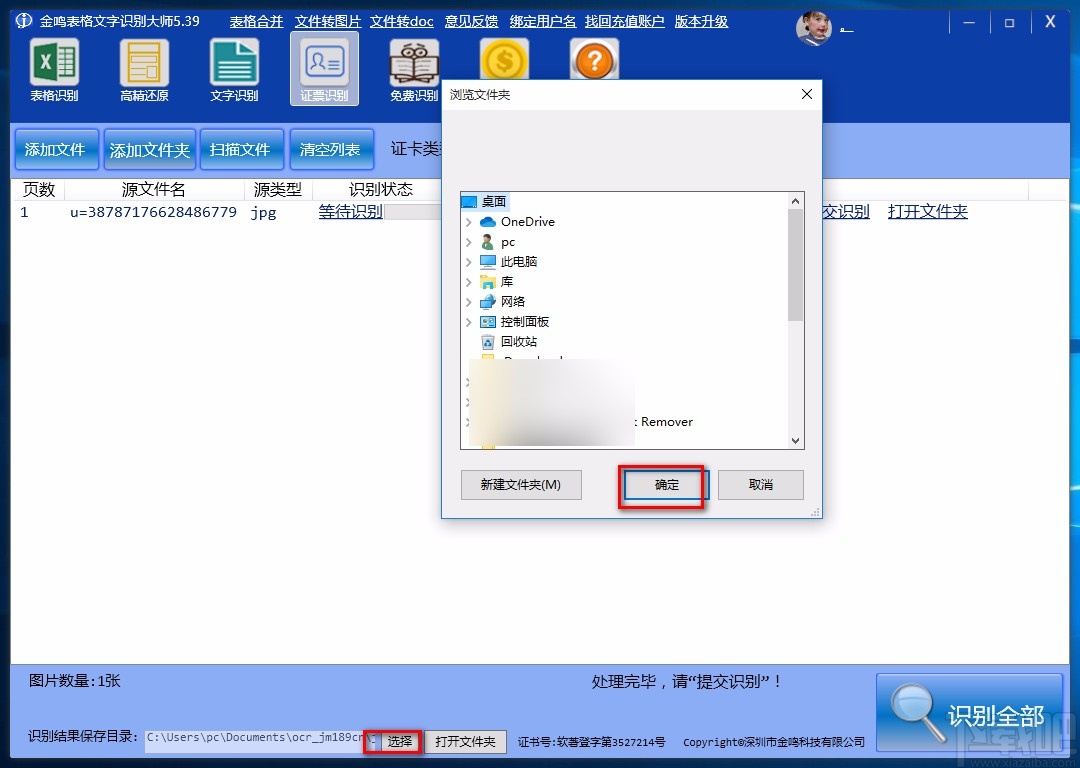Expand the OneDrive tree node
Screen dimensions: 1080x768
(x=468, y=221)
